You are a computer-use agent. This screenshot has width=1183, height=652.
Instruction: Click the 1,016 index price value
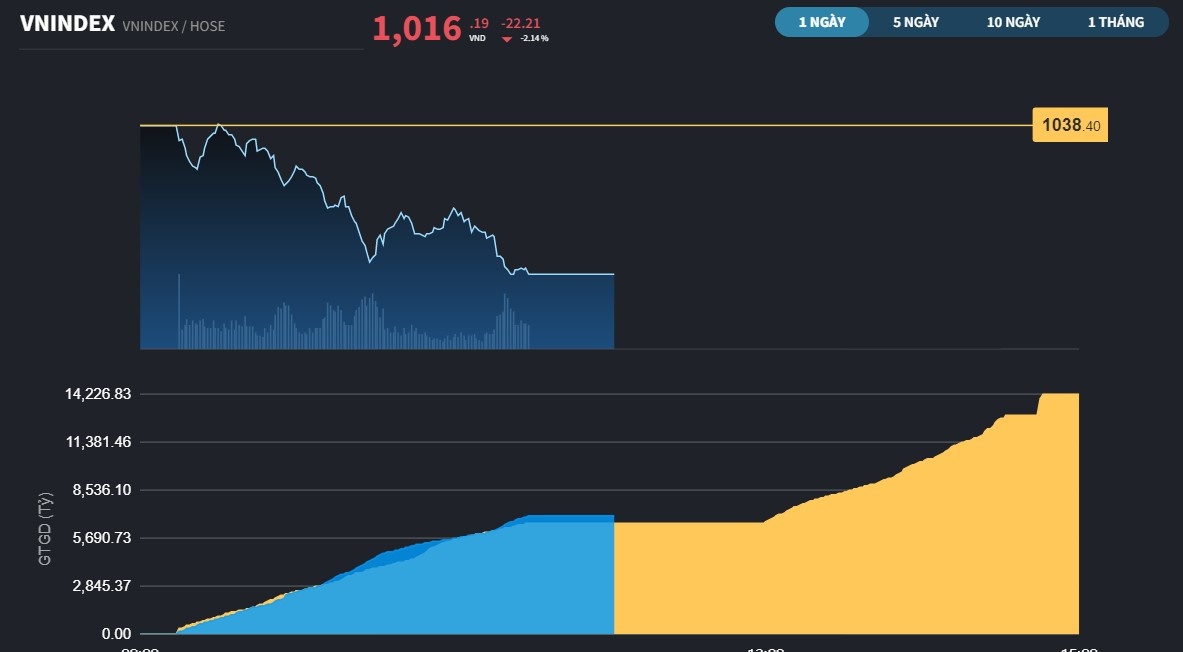[x=417, y=28]
